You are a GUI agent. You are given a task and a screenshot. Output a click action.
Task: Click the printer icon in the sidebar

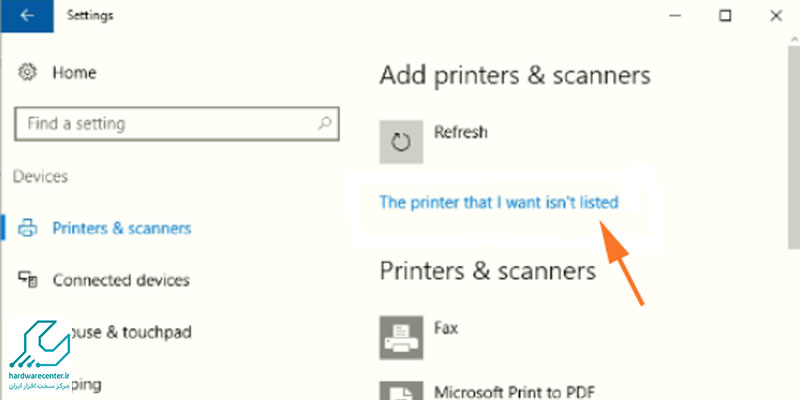click(28, 228)
